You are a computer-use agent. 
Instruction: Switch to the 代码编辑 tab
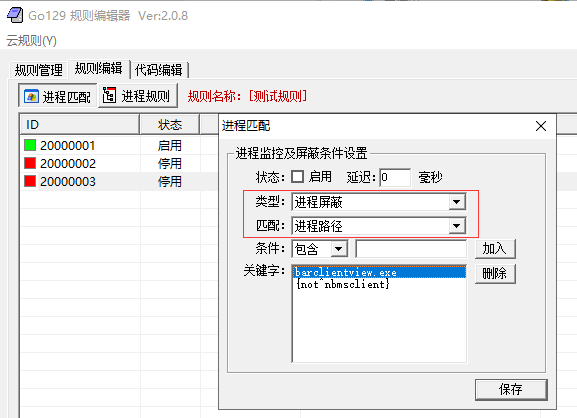tap(159, 70)
